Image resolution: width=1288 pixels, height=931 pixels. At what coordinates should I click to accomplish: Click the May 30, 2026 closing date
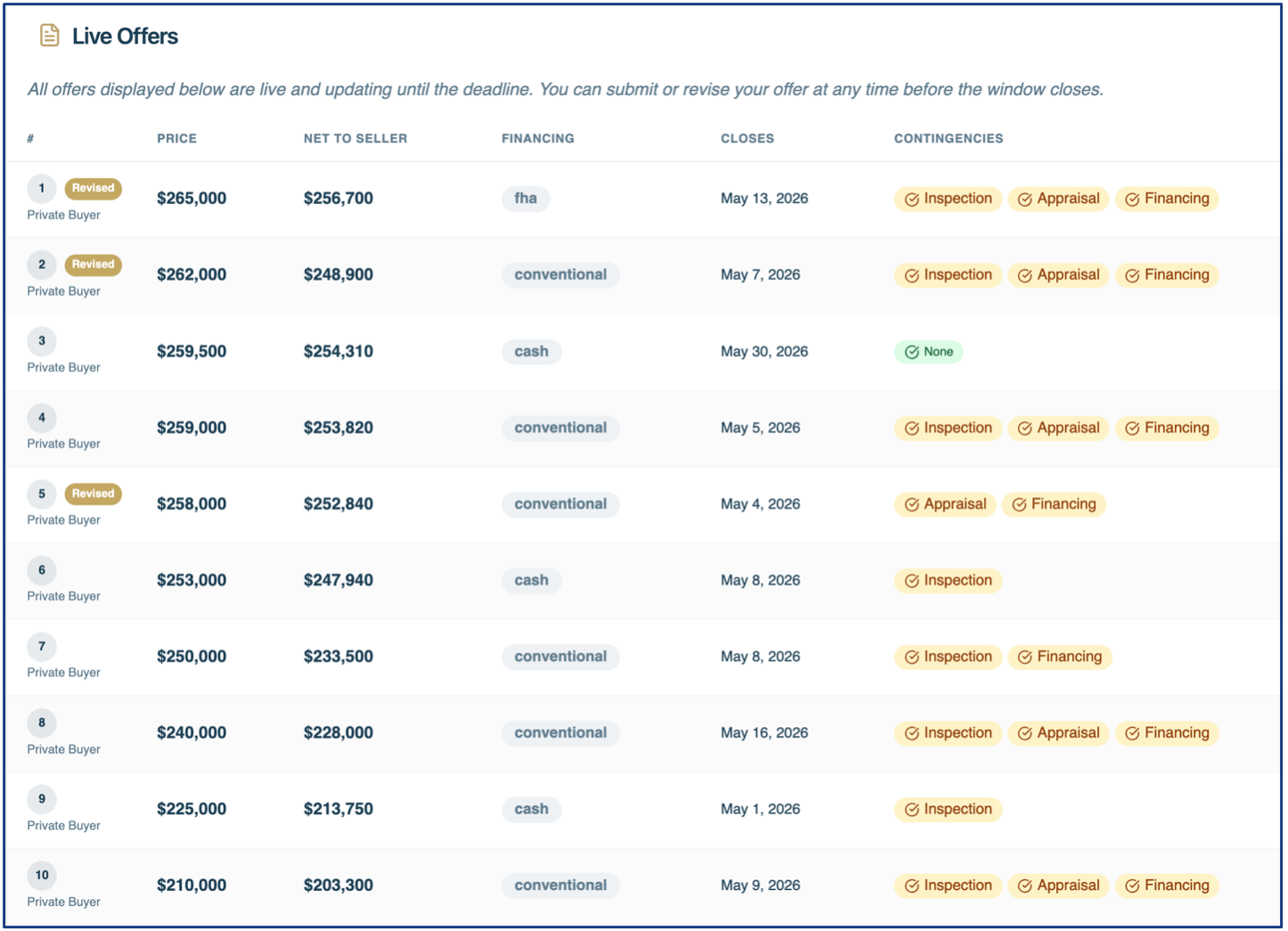pos(764,352)
